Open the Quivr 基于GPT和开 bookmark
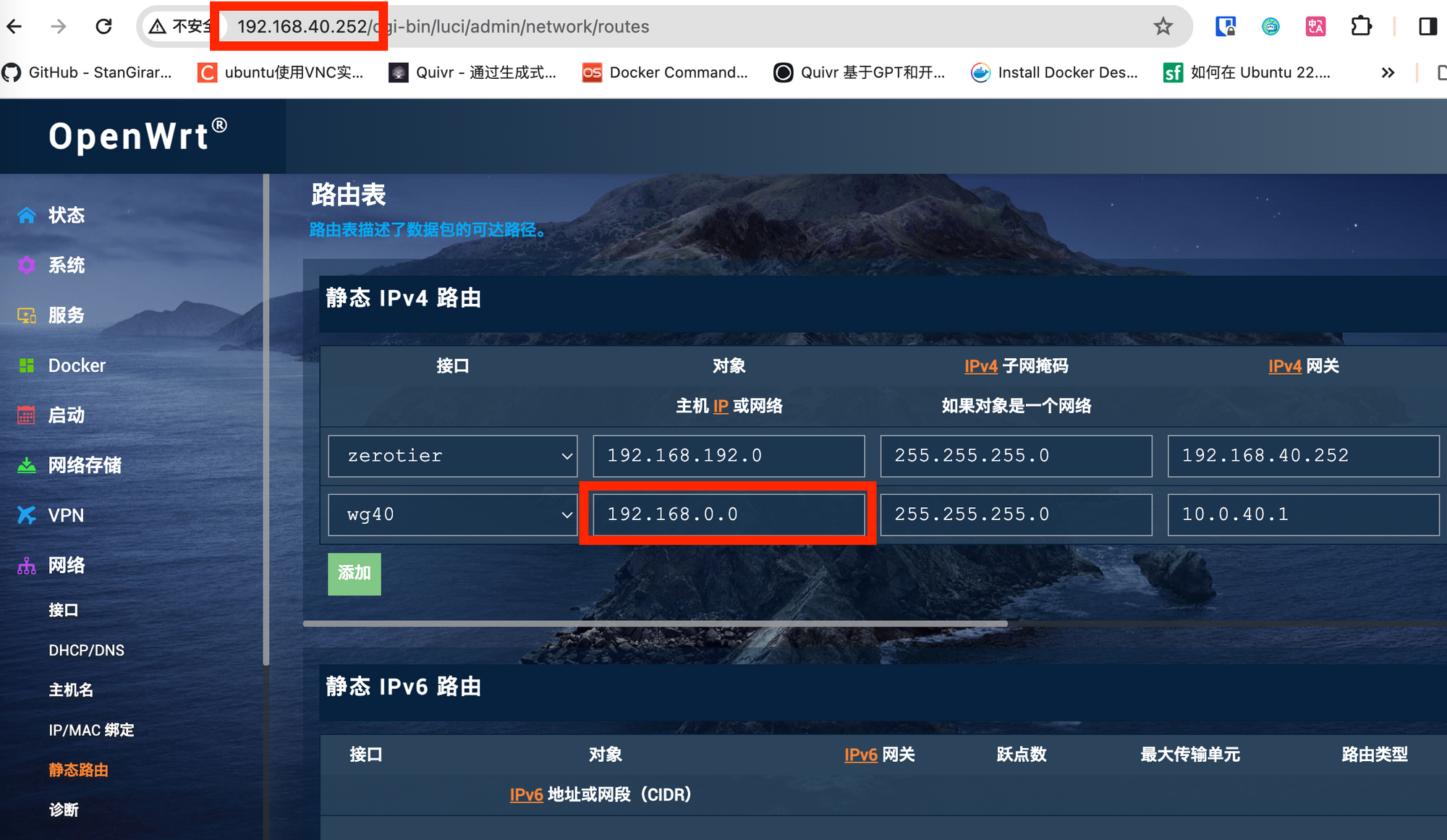 pos(860,72)
